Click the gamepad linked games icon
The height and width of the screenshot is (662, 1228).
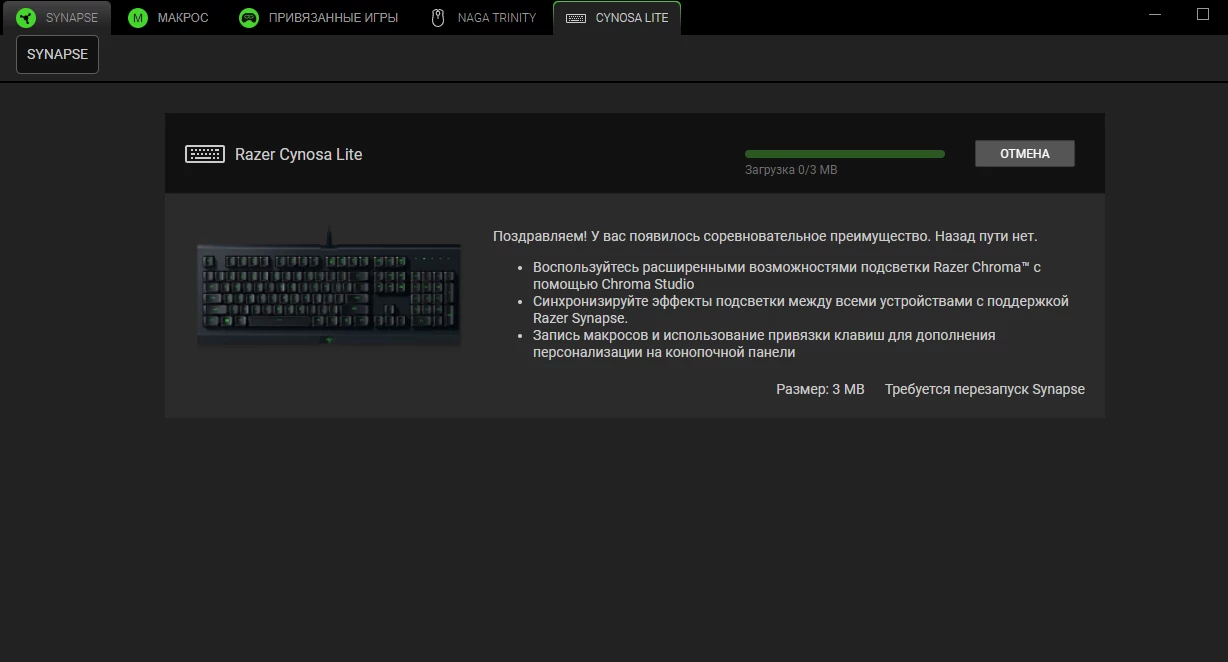[249, 18]
